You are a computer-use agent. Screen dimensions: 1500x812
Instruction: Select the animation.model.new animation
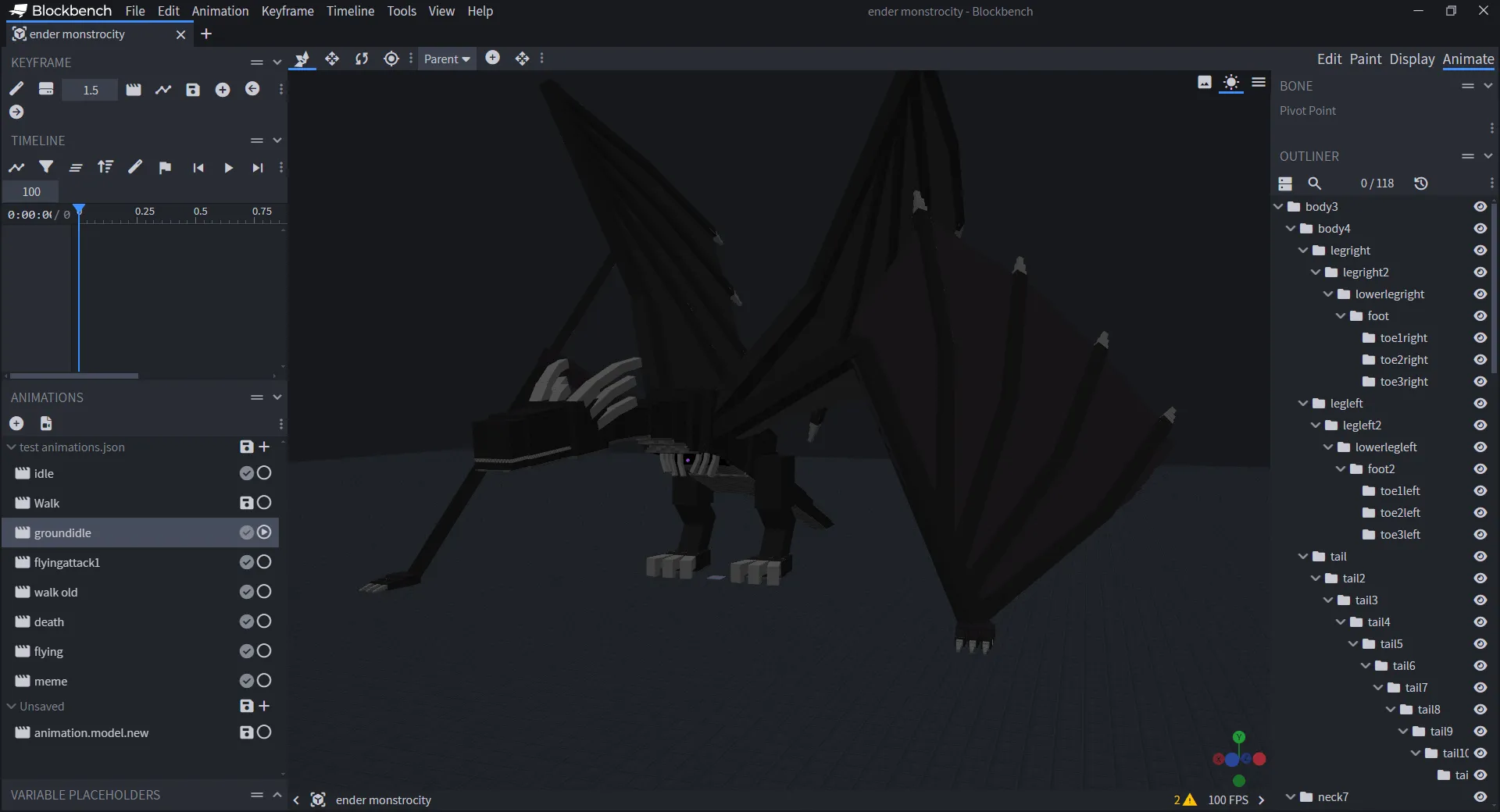click(x=141, y=732)
